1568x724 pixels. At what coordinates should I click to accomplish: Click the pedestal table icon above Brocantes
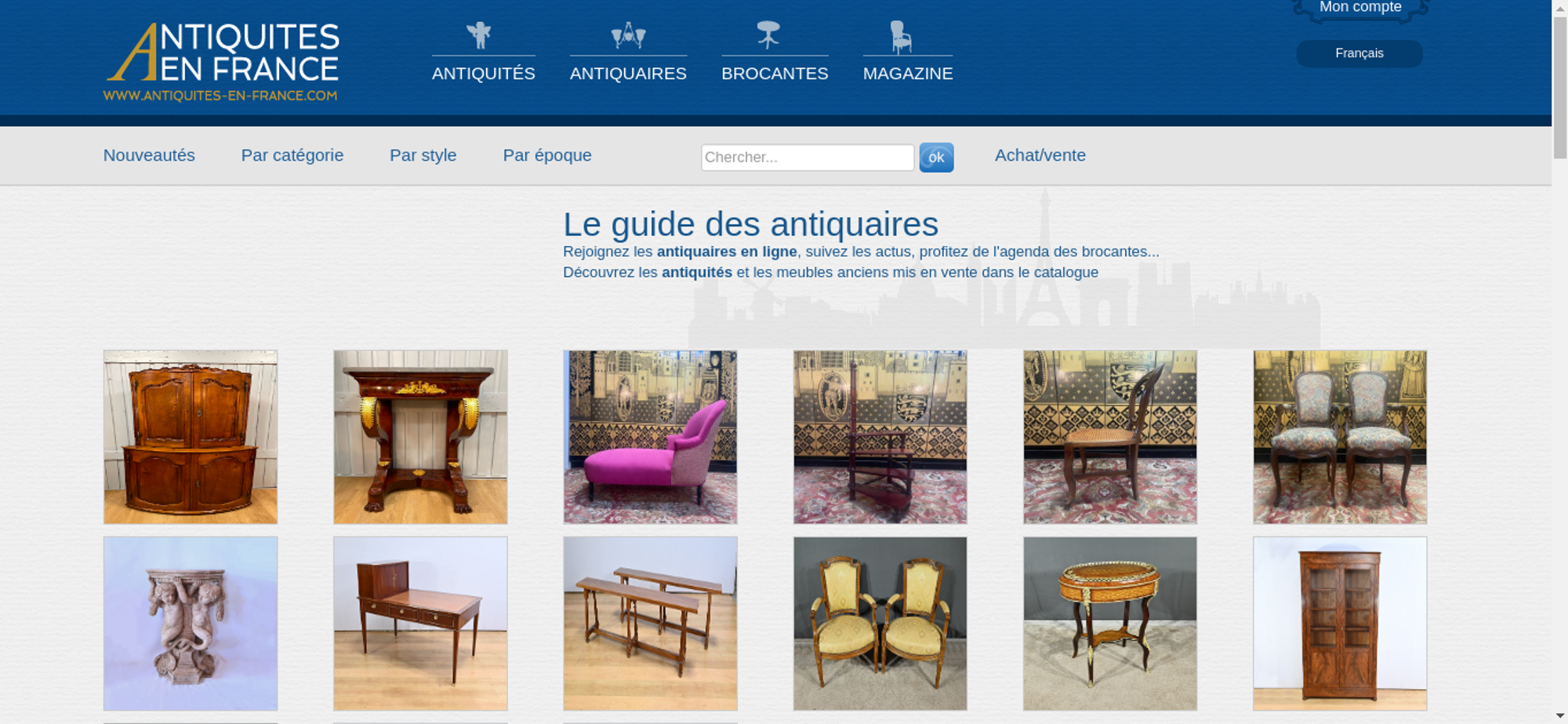(x=768, y=35)
